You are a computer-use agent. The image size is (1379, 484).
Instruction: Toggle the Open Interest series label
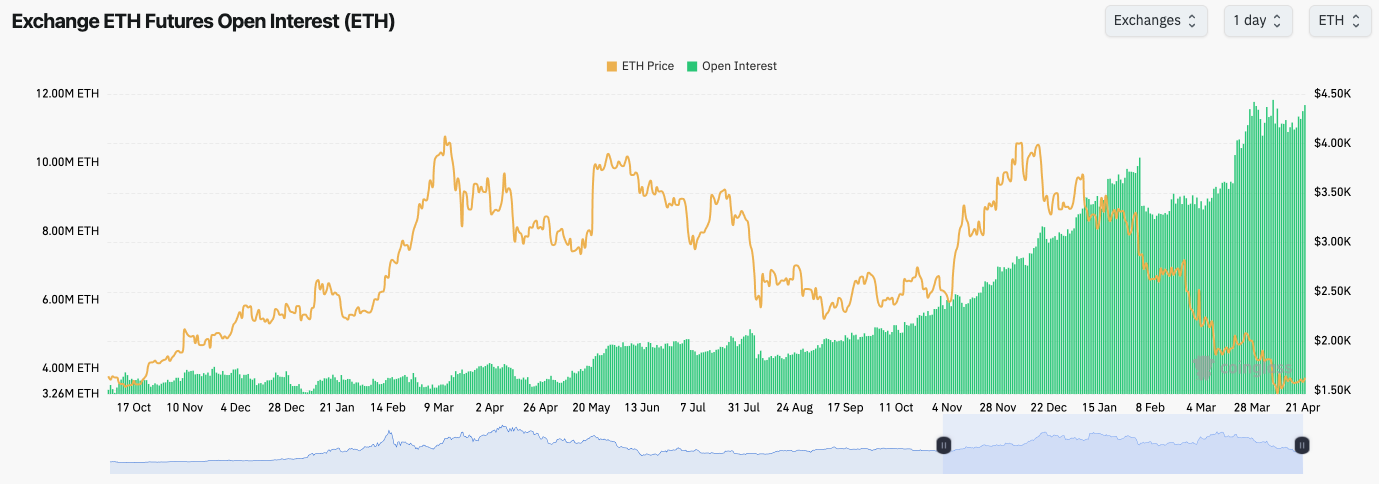pyautogui.click(x=739, y=66)
